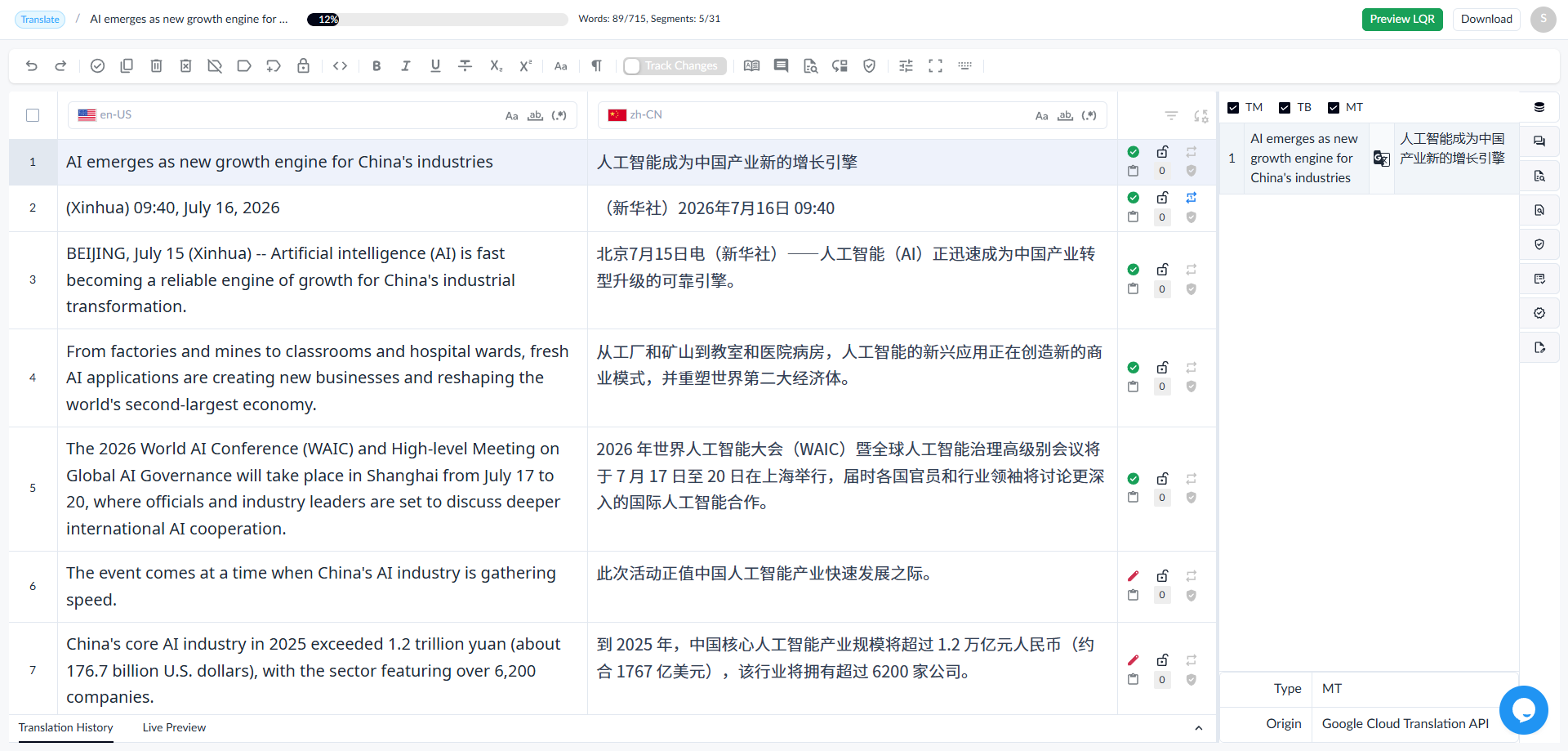Screen dimensions: 1568x751
Task: Click the fullscreen toolbar icon
Action: pyautogui.click(x=936, y=66)
